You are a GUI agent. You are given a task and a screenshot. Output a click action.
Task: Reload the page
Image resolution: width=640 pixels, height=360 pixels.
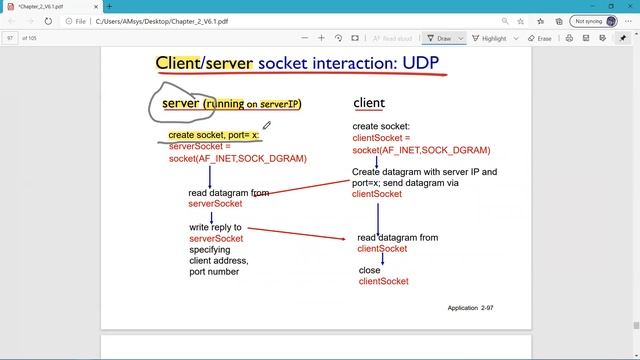pos(48,21)
